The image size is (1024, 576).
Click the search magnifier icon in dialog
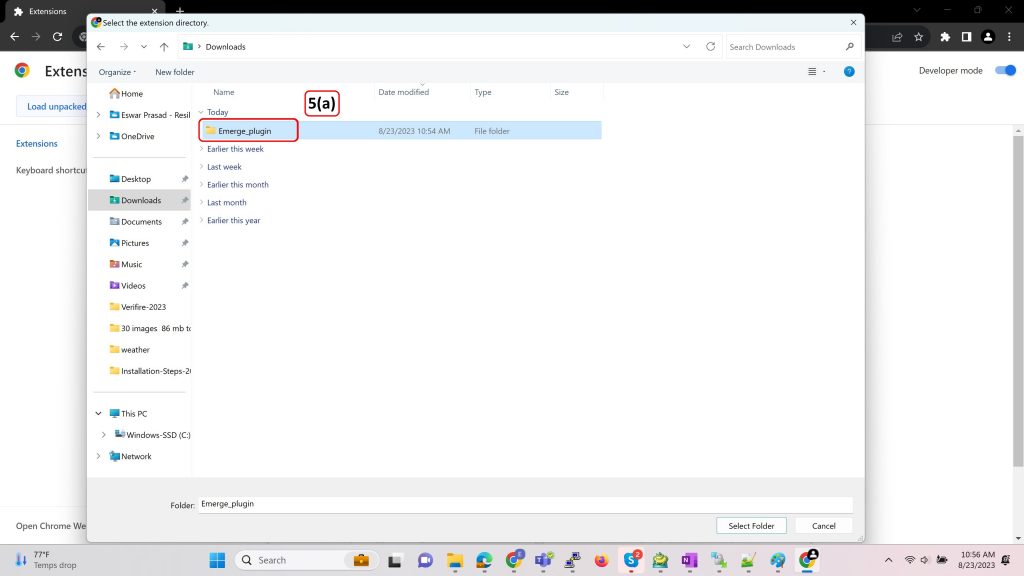[x=849, y=47]
